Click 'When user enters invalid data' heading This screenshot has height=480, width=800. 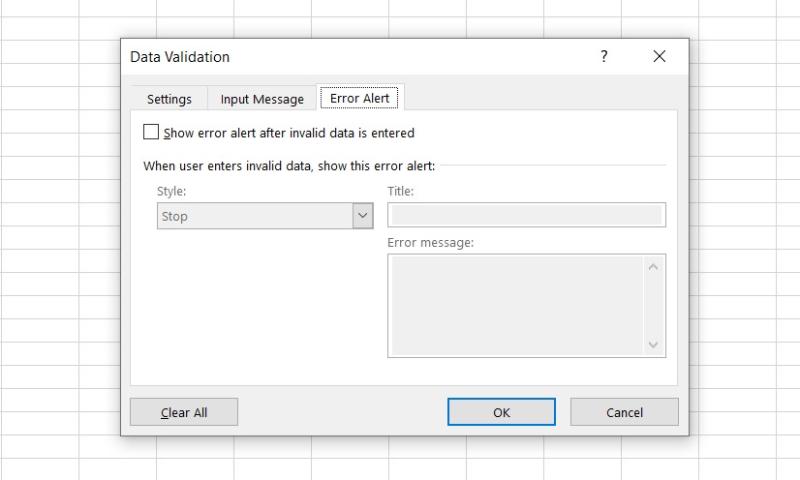coord(289,165)
